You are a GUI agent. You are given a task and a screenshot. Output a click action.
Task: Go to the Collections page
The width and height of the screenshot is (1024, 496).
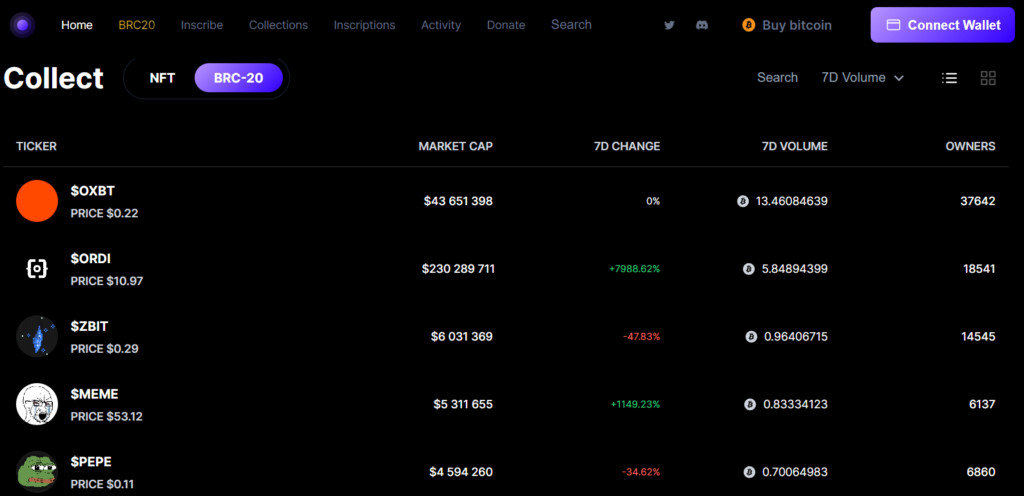pos(278,25)
